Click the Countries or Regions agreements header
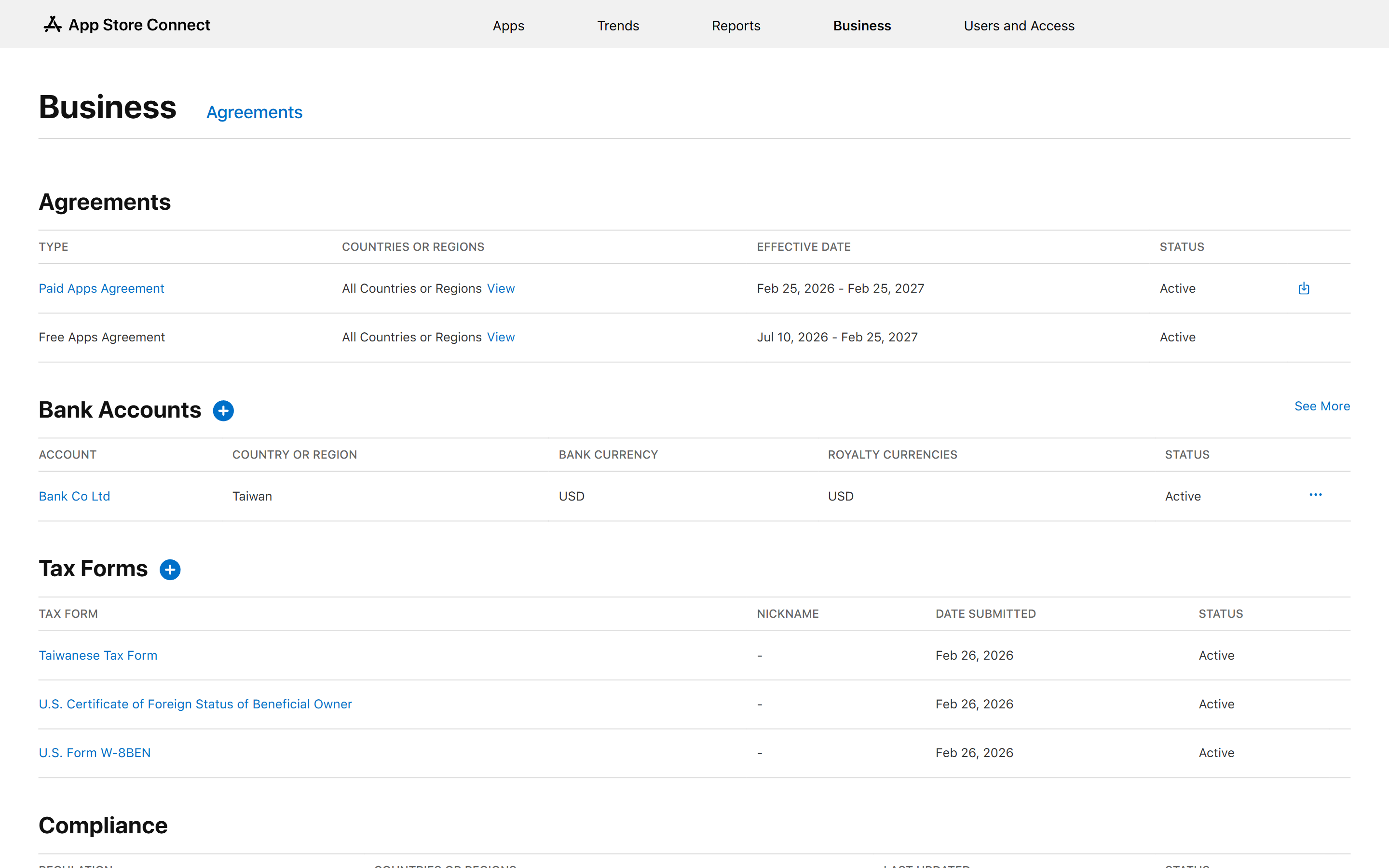Viewport: 1389px width, 868px height. 413,247
